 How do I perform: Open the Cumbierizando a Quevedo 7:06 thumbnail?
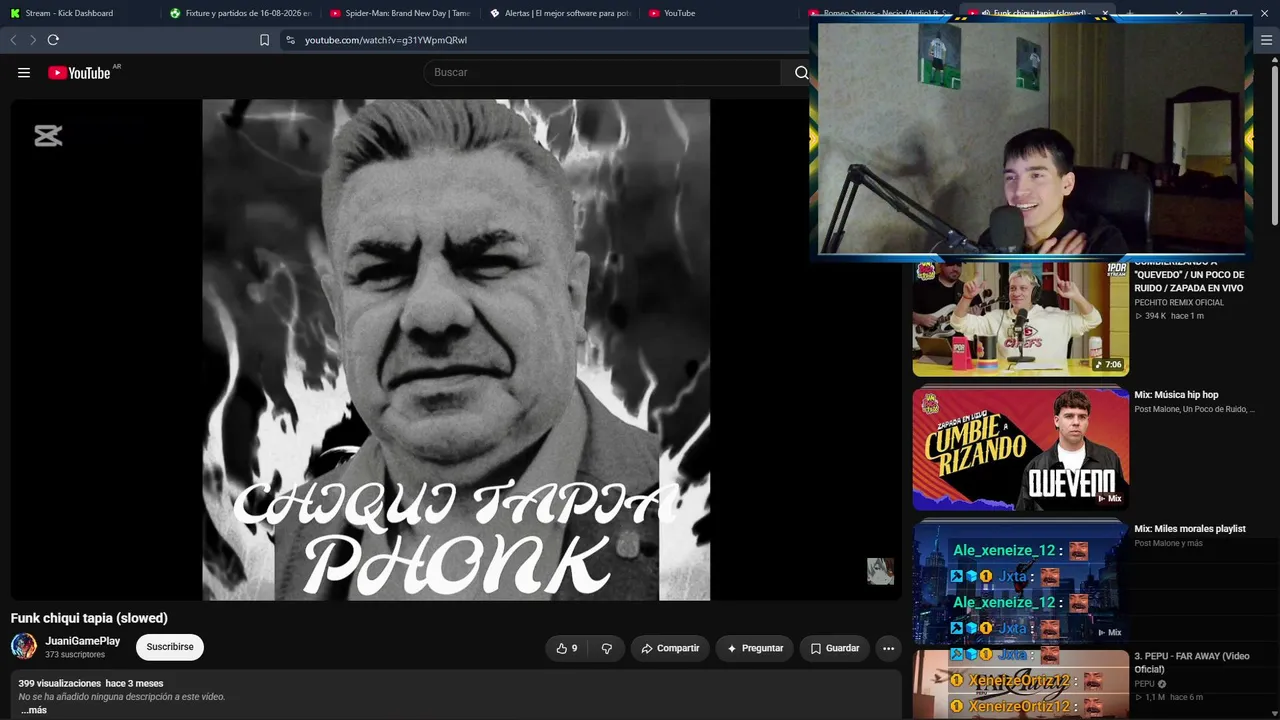click(1020, 318)
